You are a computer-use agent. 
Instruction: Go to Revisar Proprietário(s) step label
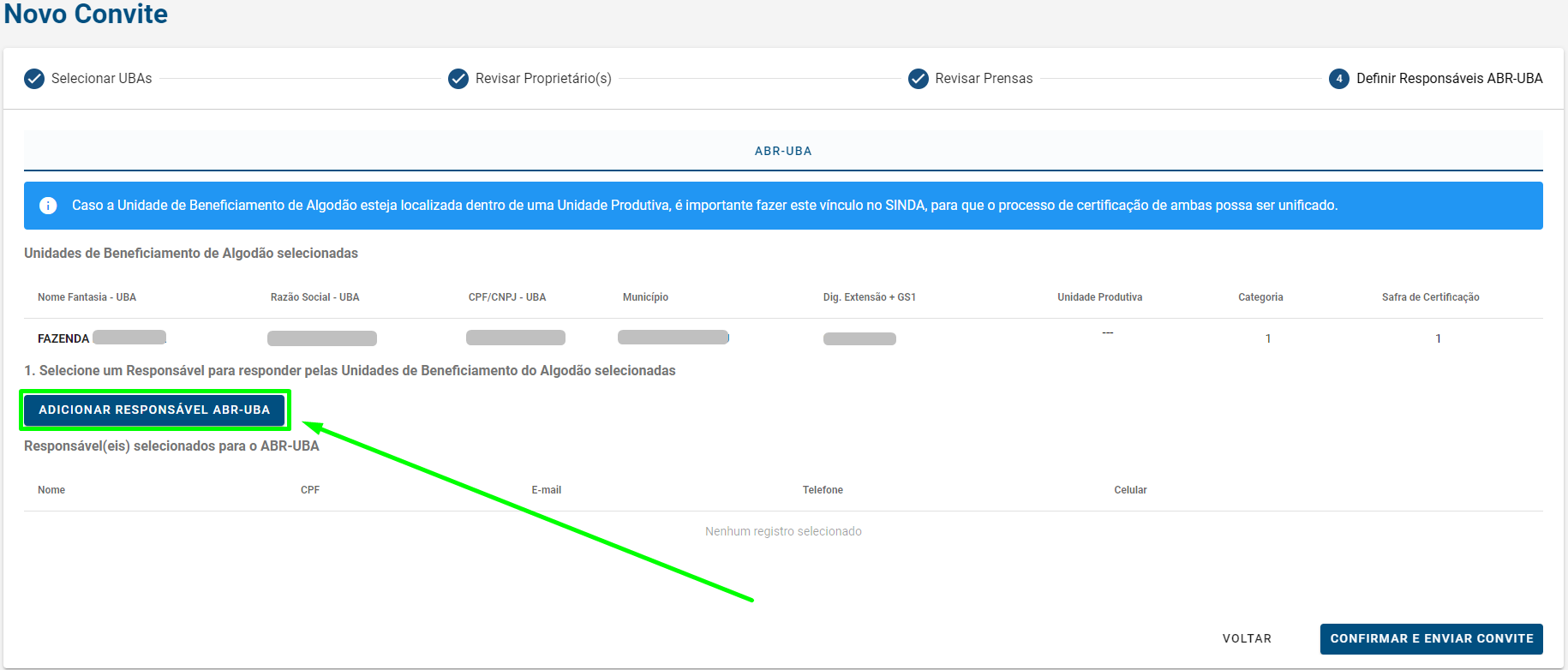click(543, 79)
